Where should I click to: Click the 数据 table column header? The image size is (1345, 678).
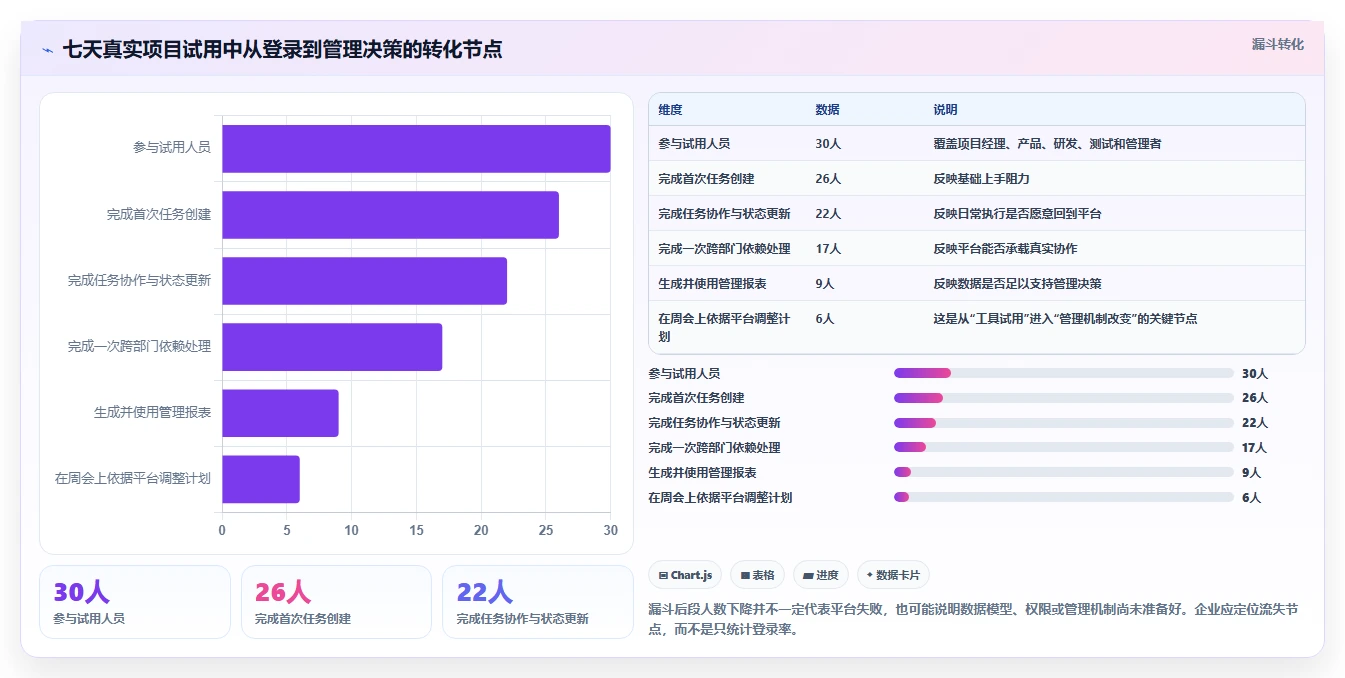pyautogui.click(x=828, y=110)
